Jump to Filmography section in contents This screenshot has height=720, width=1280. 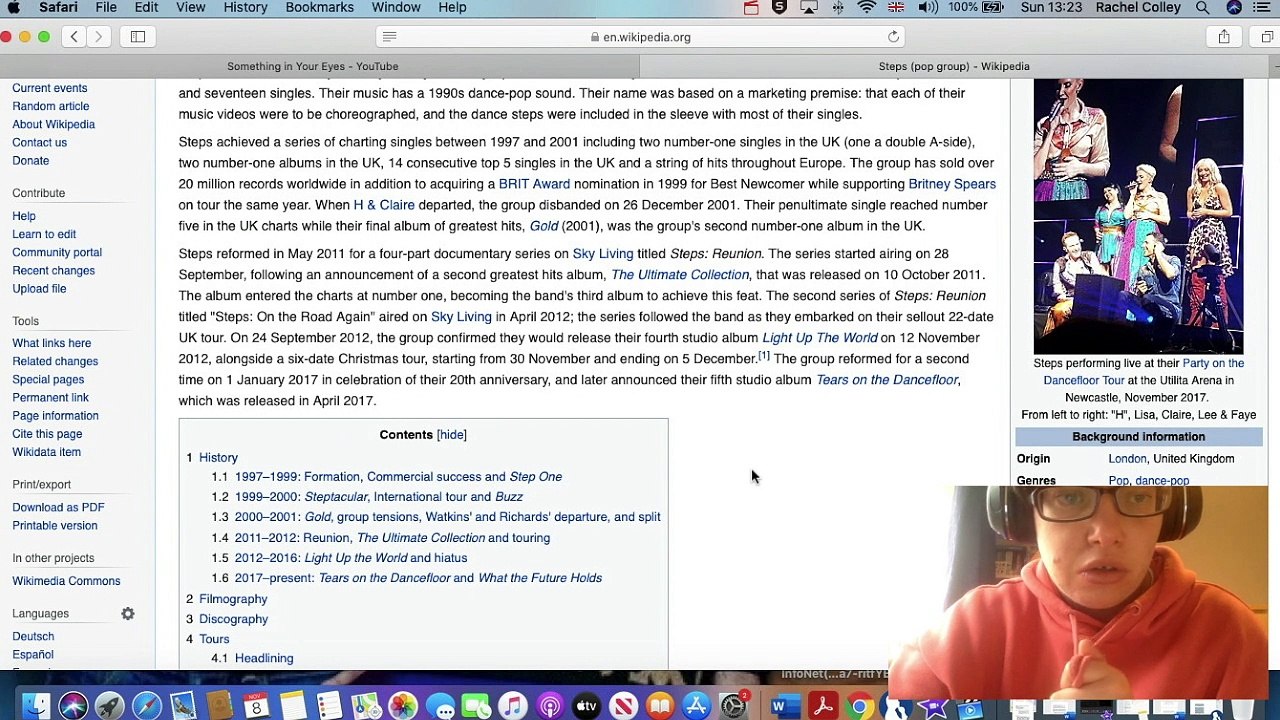click(233, 599)
